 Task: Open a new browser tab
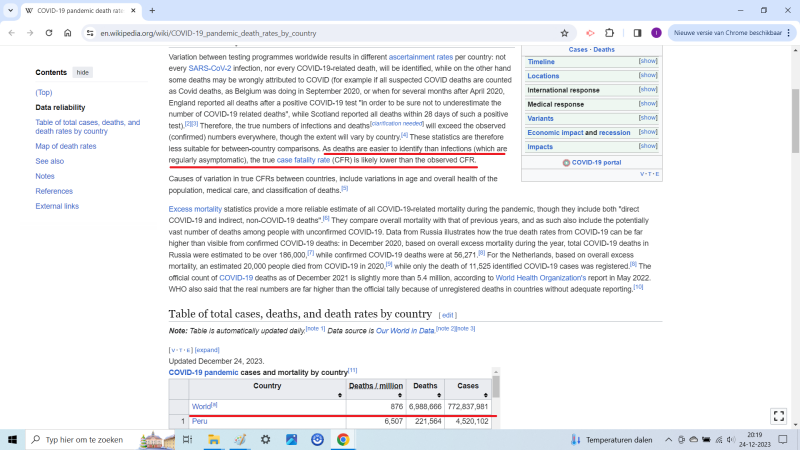152,10
